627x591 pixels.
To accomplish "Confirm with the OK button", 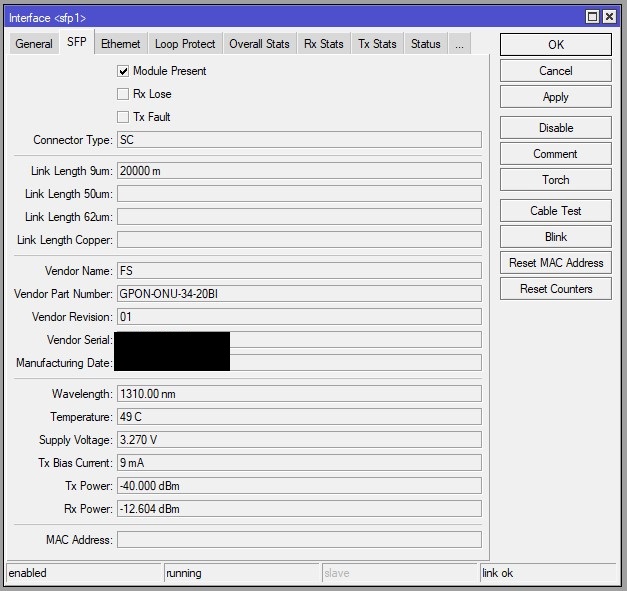I will tap(556, 44).
